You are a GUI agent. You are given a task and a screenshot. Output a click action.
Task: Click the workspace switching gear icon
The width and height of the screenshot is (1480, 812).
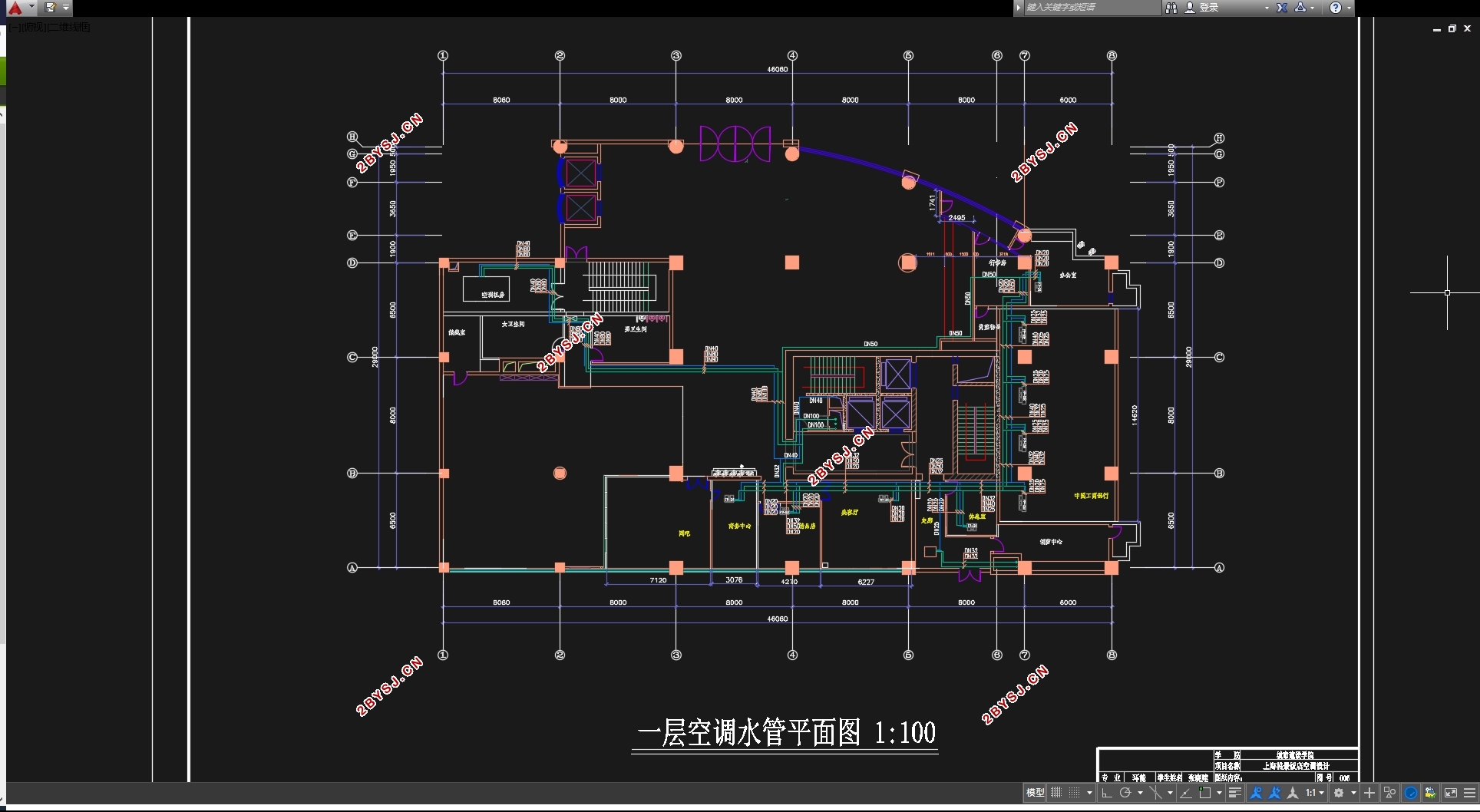[1339, 793]
